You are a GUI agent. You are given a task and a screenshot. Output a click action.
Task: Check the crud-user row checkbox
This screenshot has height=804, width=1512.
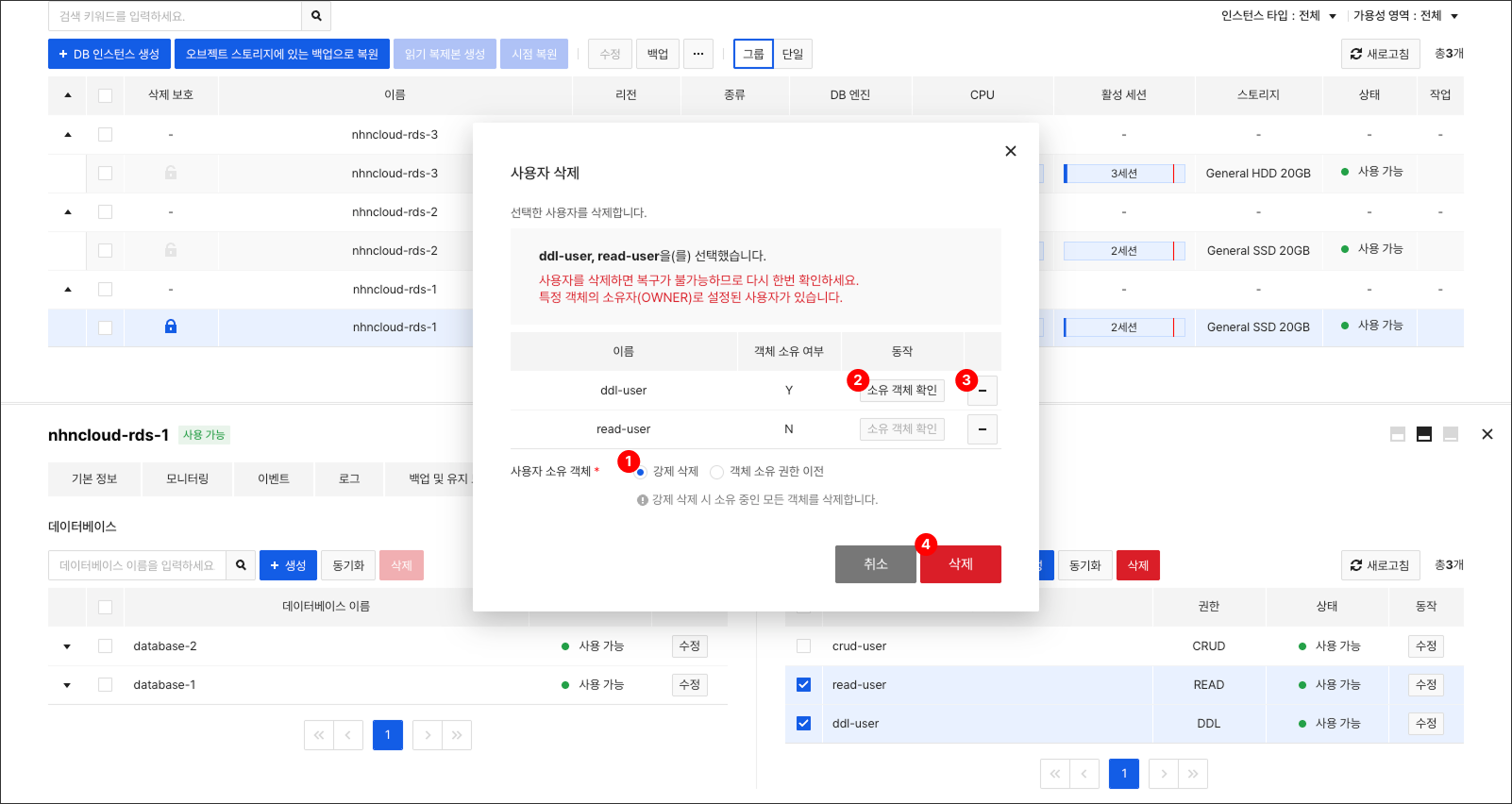pyautogui.click(x=803, y=645)
